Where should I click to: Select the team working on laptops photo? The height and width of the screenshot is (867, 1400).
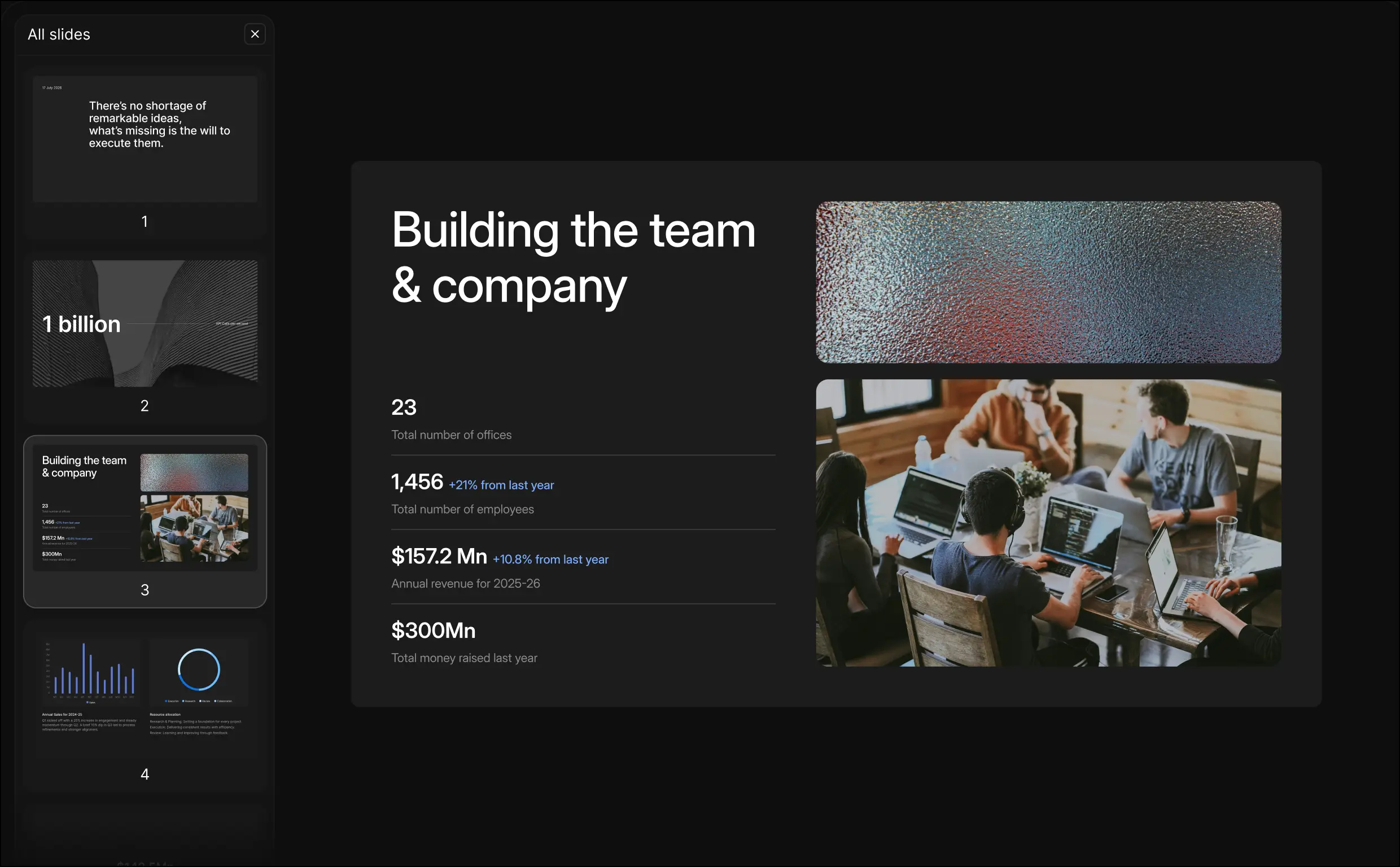pyautogui.click(x=1048, y=523)
